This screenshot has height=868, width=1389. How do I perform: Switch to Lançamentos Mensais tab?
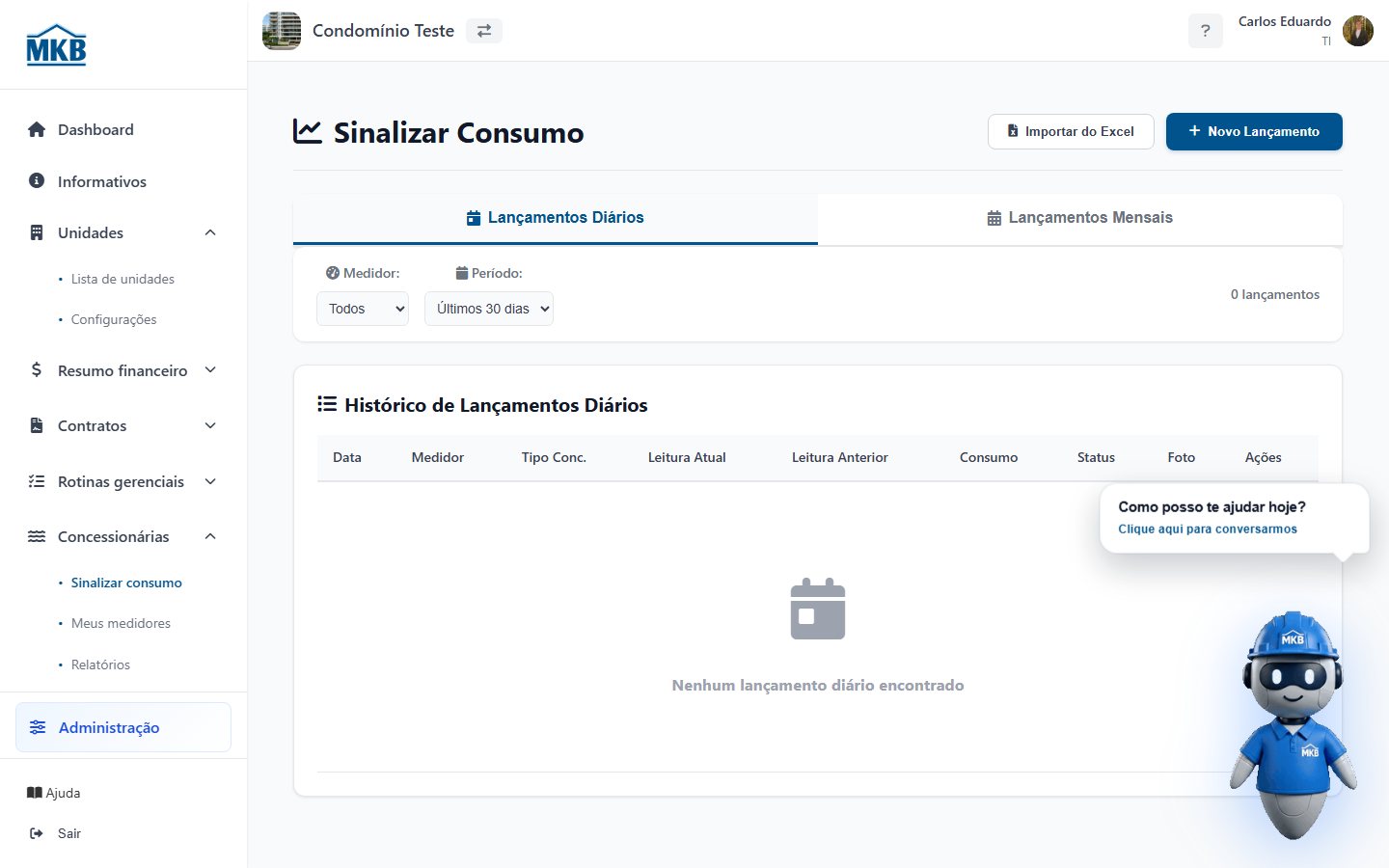[x=1080, y=219]
